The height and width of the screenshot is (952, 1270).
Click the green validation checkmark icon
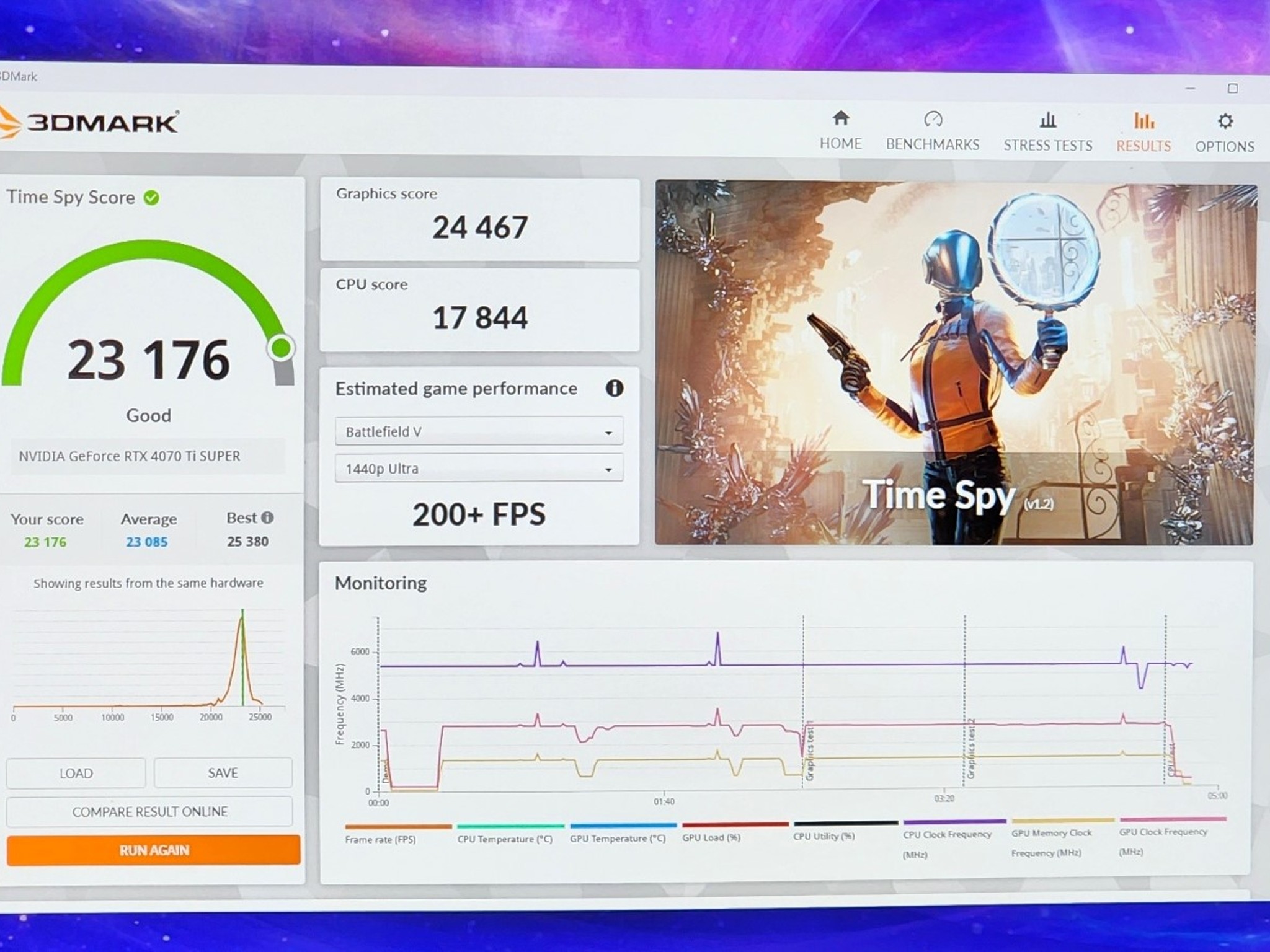pos(151,198)
